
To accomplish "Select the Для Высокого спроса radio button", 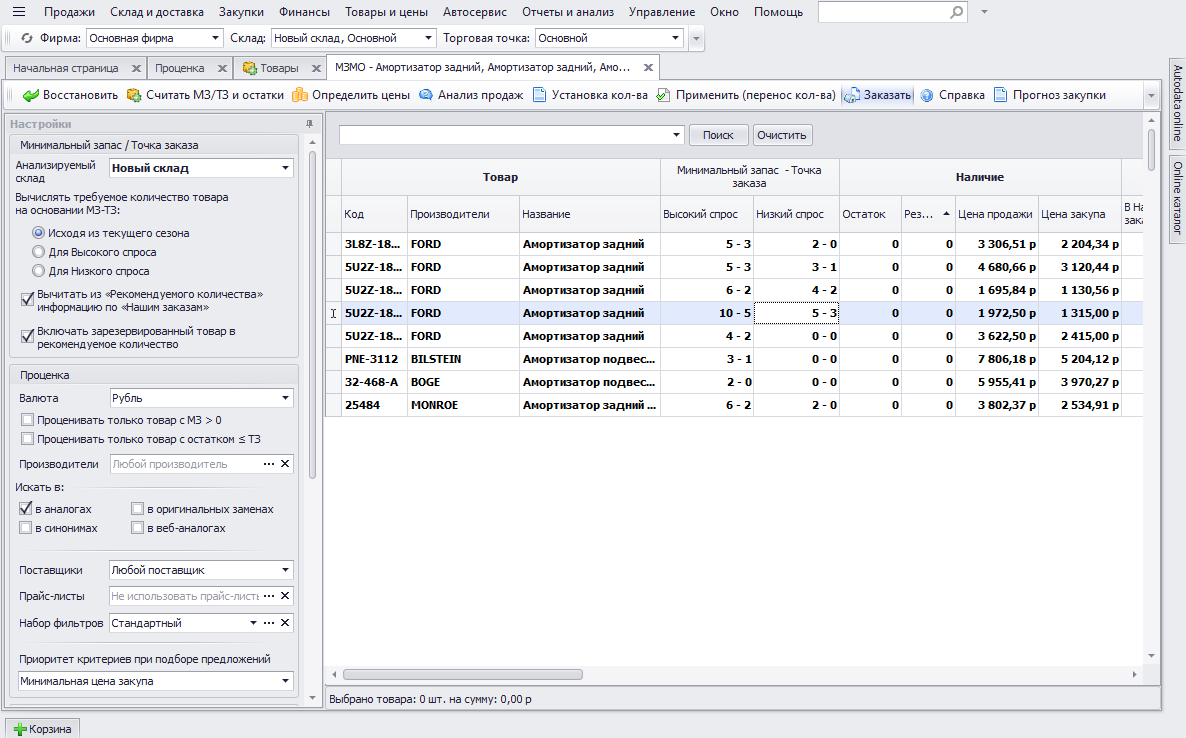I will [x=38, y=252].
